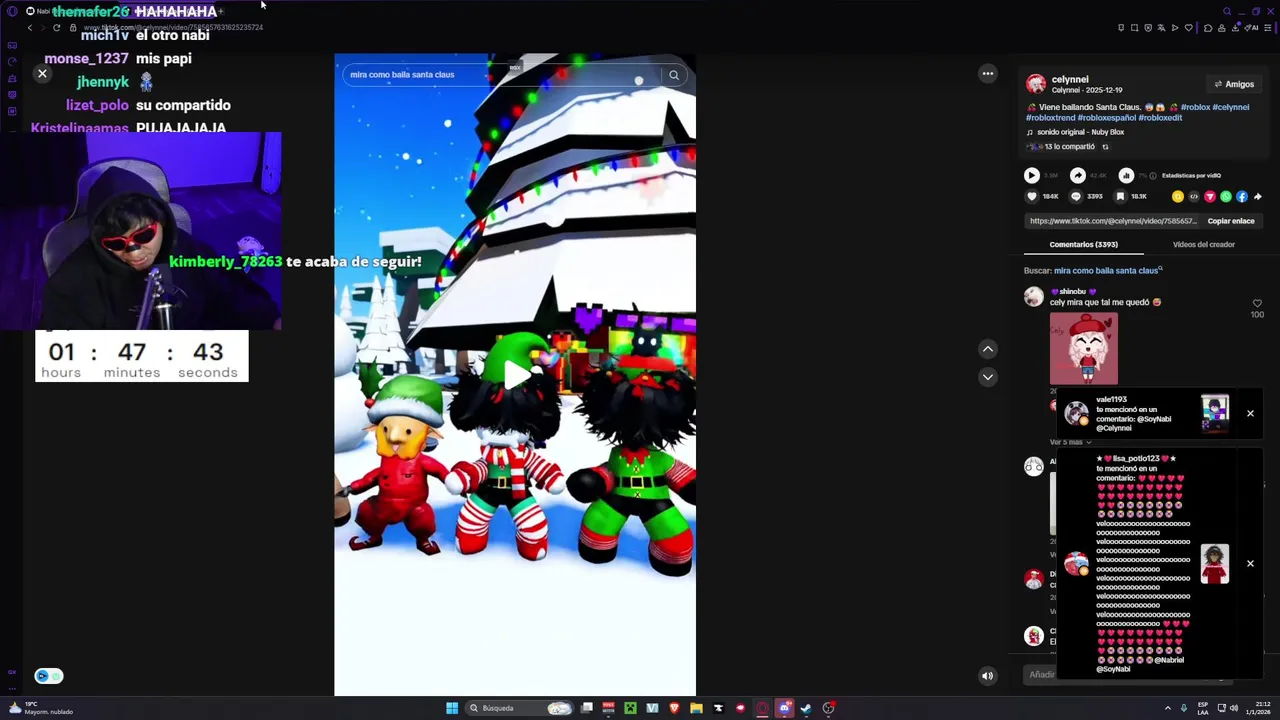Viewport: 1280px width, 720px height.
Task: Dismiss vale1193 mention notification
Action: pyautogui.click(x=1250, y=413)
